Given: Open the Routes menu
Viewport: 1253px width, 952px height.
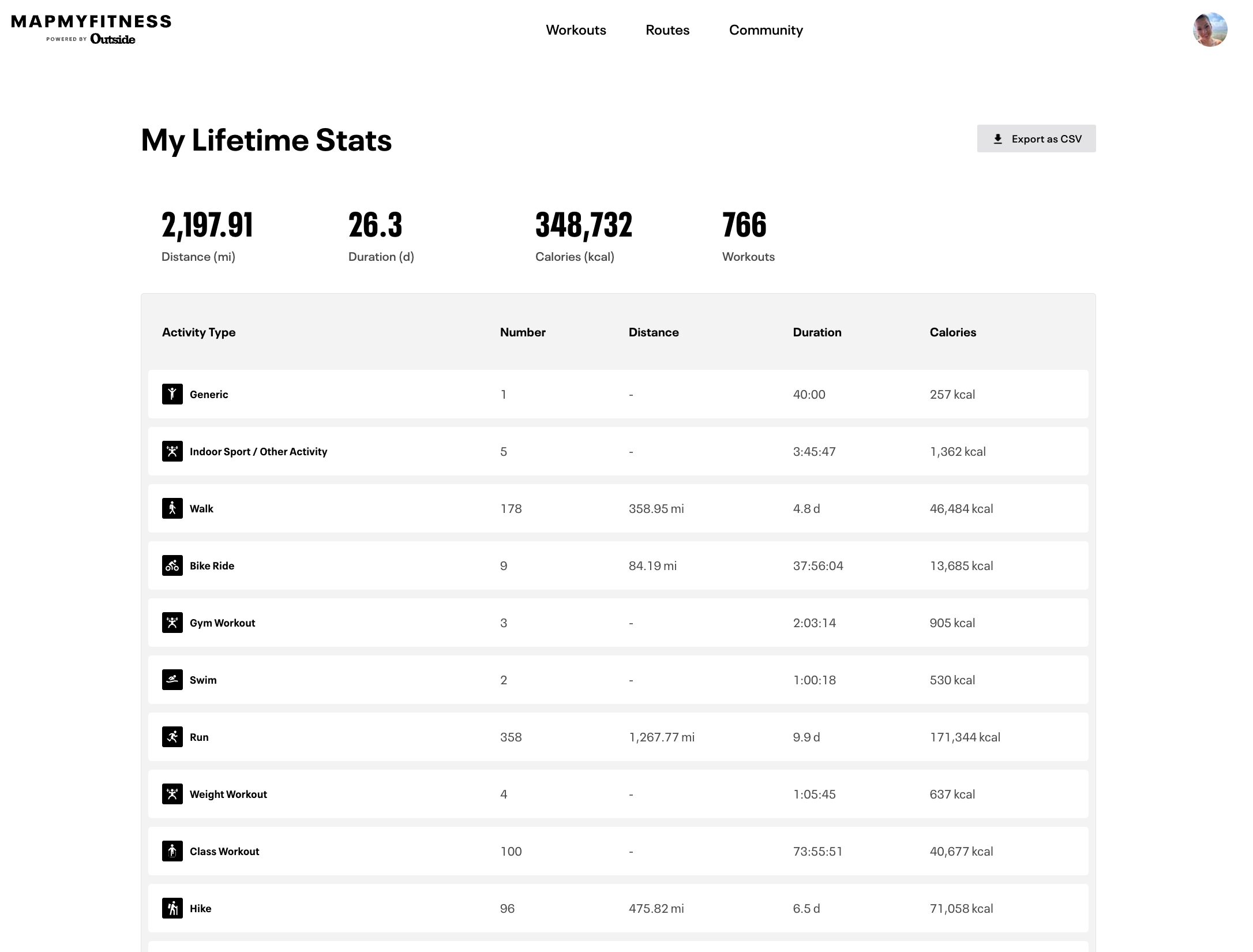Looking at the screenshot, I should click(667, 30).
